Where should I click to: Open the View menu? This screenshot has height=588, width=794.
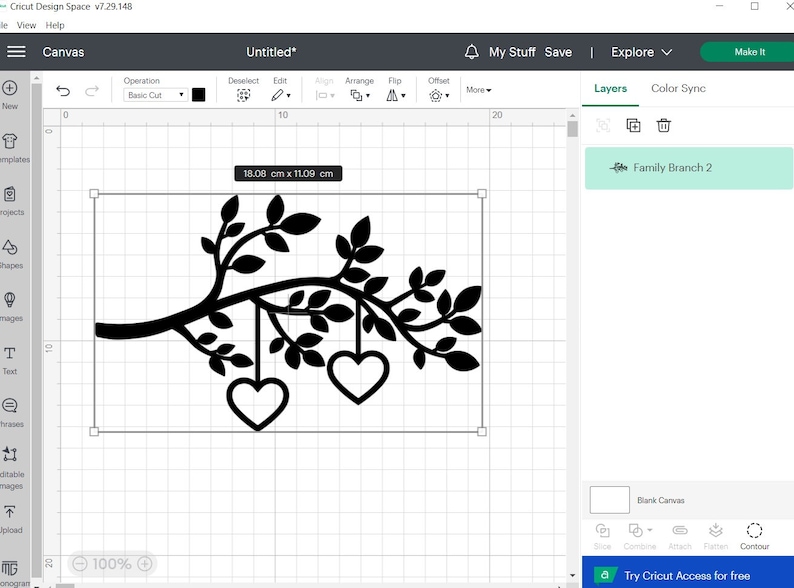[x=27, y=25]
